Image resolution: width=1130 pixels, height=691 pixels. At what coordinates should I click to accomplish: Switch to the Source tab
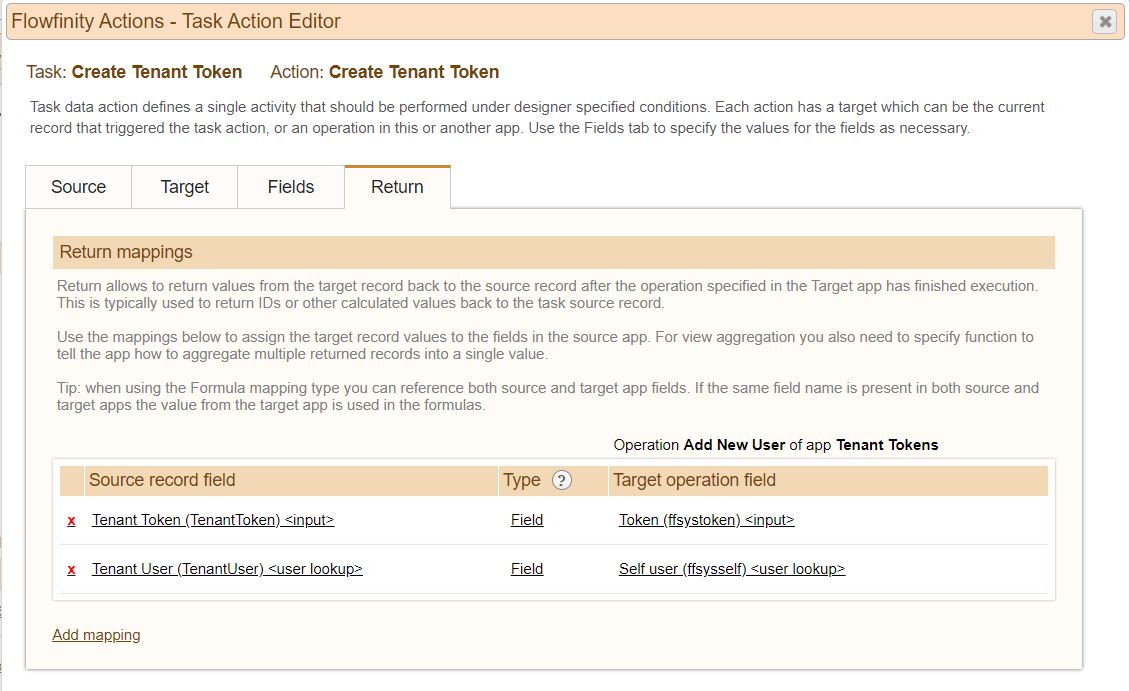pos(79,187)
